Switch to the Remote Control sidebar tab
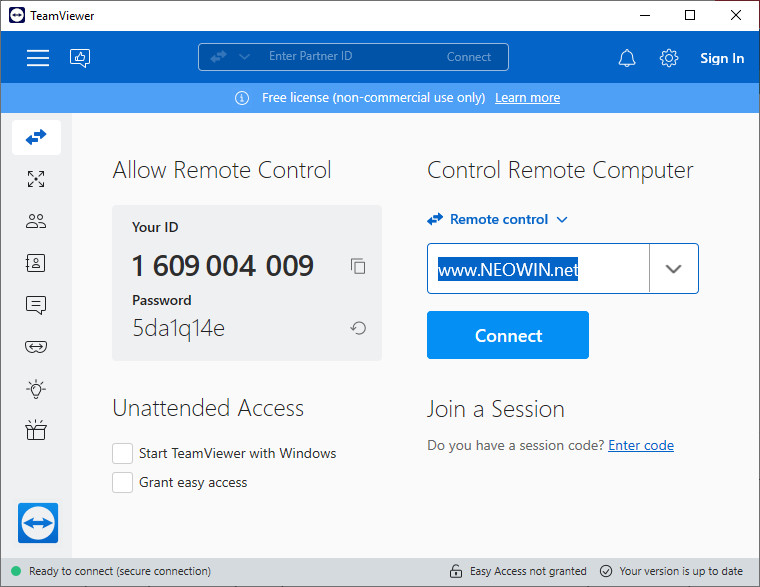 [x=36, y=137]
